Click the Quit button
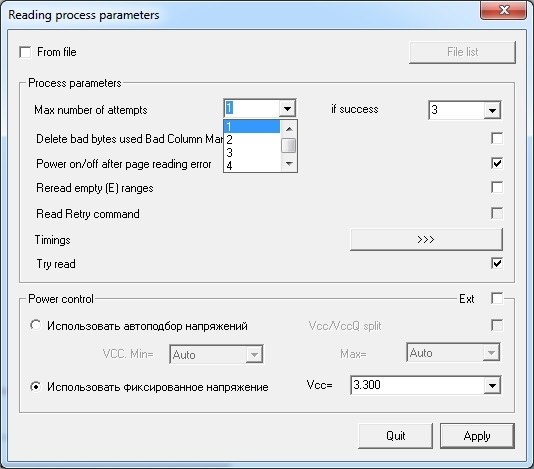Screen dimensions: 534x469 point(395,436)
